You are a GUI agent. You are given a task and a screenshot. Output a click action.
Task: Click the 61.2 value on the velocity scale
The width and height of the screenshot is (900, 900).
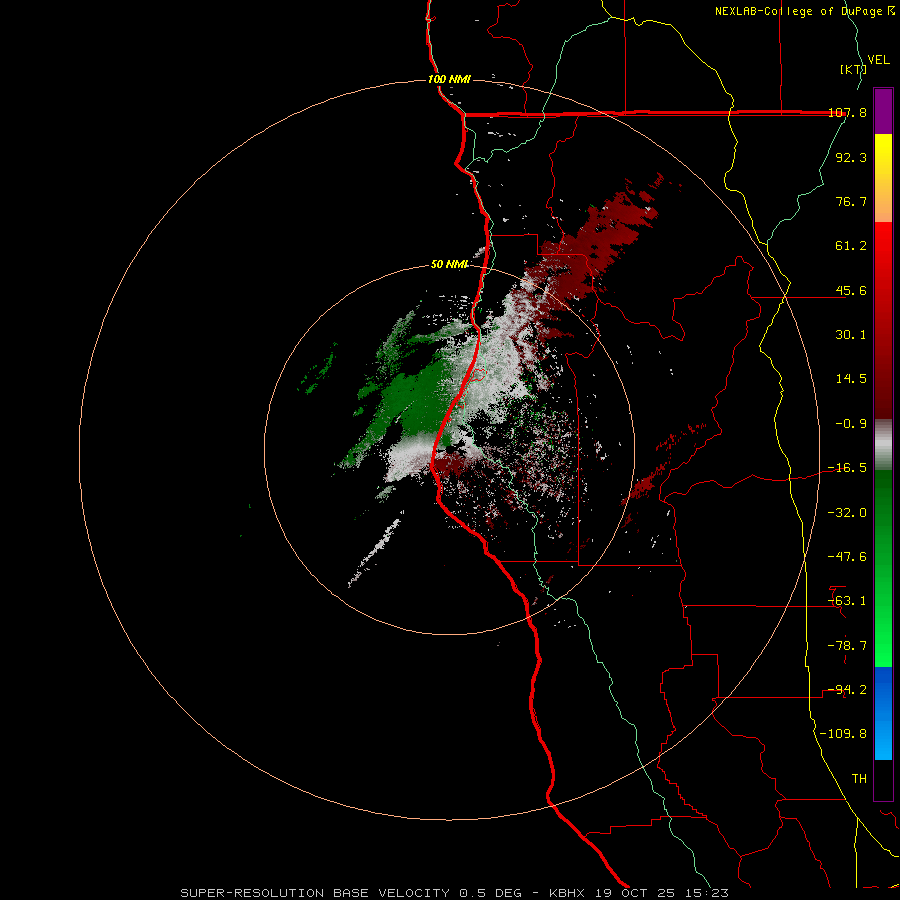click(851, 246)
